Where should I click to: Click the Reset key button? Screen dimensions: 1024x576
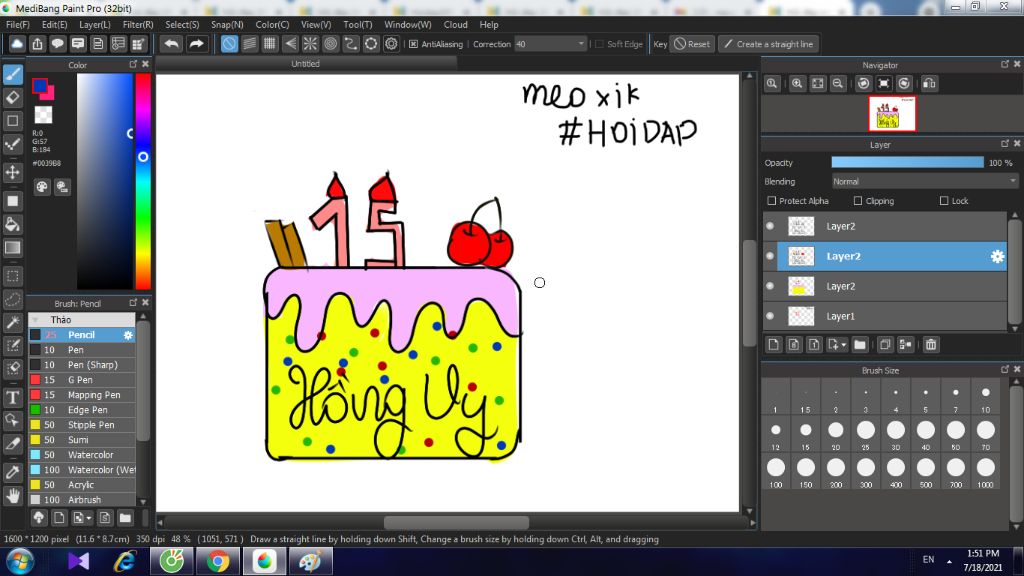692,44
